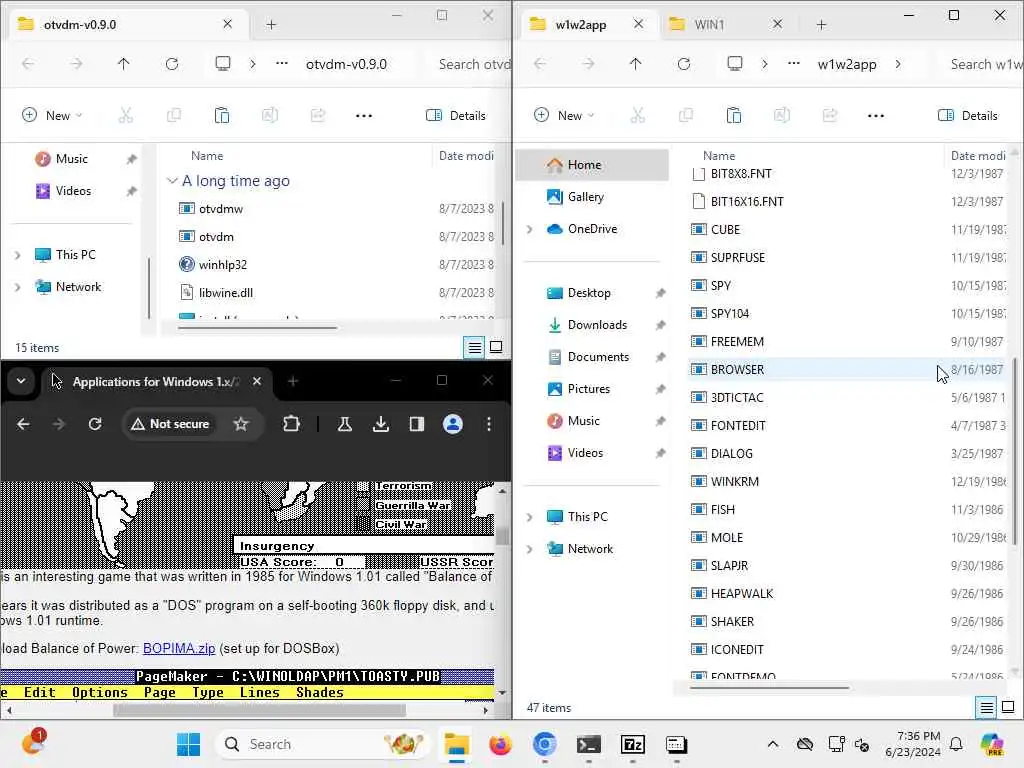
Task: Click Search box in w1w2app window
Action: point(984,64)
